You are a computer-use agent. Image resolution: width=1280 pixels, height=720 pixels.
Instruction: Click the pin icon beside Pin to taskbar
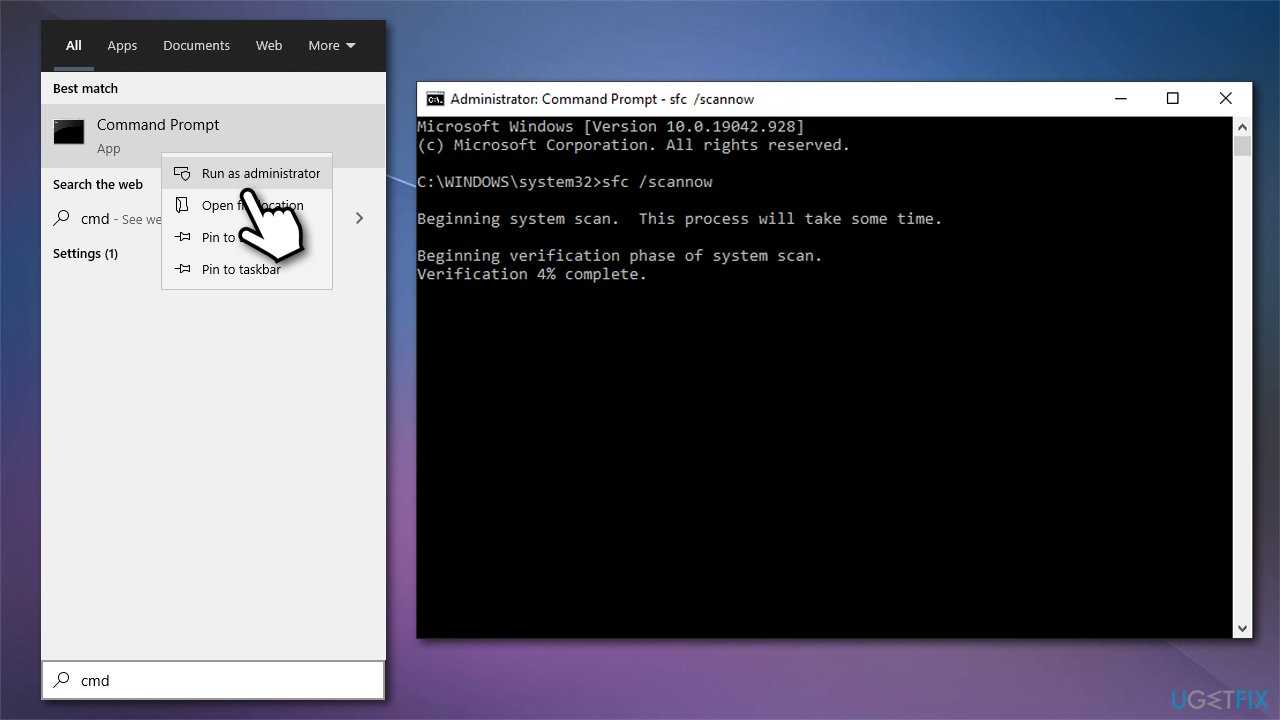[x=182, y=269]
